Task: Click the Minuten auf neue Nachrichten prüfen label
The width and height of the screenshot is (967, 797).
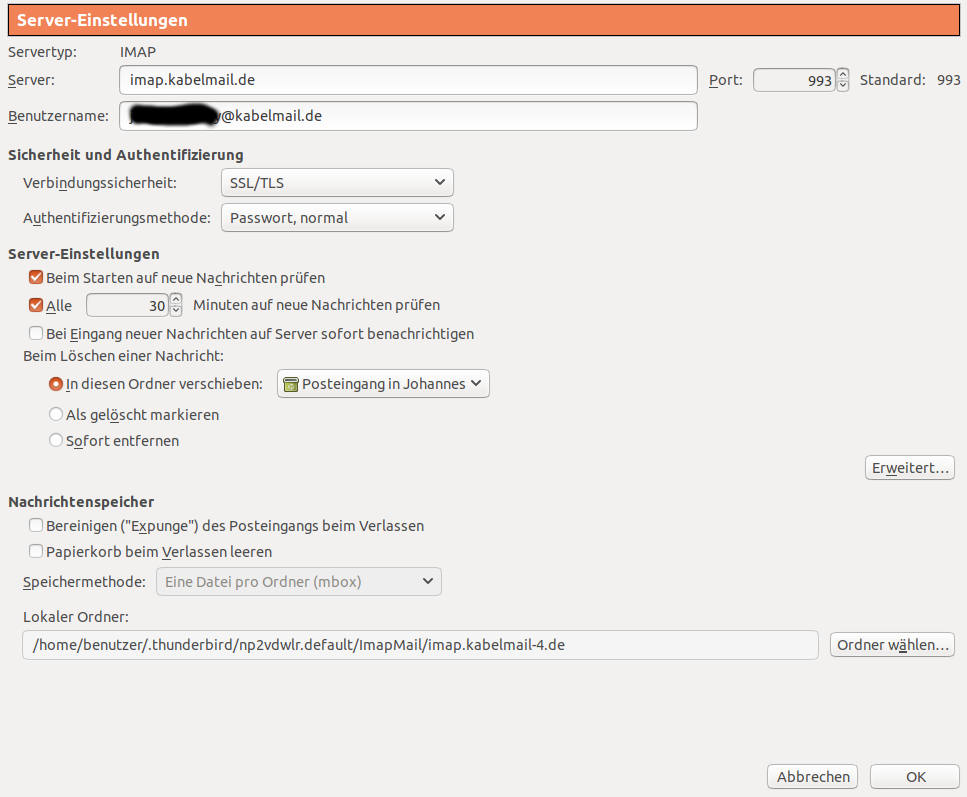Action: [316, 305]
